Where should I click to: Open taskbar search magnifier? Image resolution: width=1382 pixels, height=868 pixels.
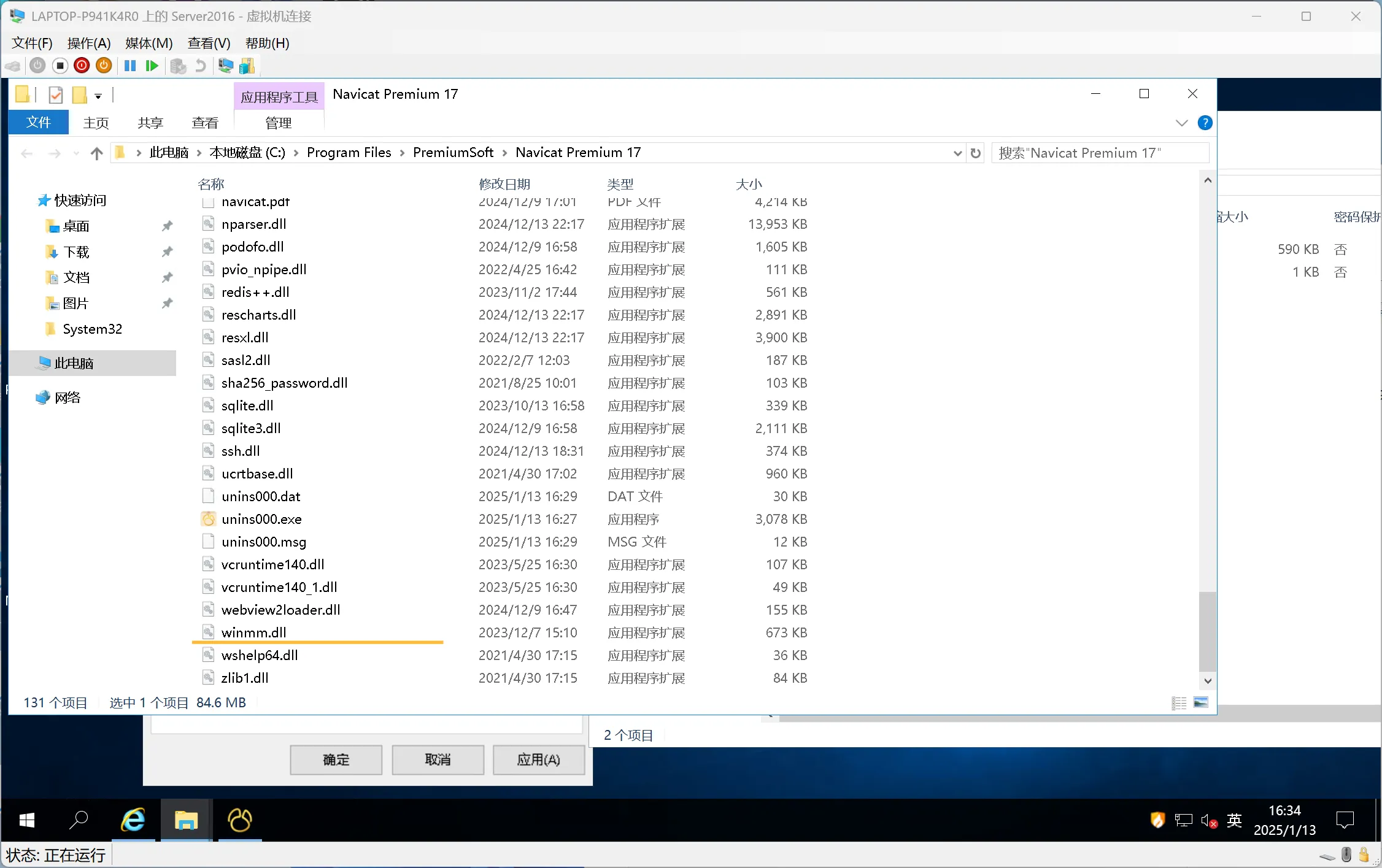pyautogui.click(x=79, y=820)
